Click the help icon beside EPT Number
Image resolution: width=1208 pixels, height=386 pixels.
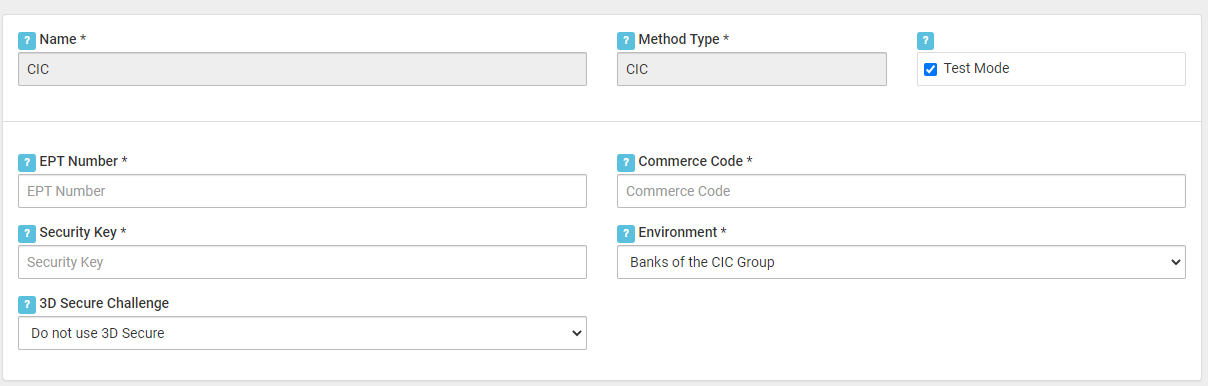pyautogui.click(x=27, y=163)
